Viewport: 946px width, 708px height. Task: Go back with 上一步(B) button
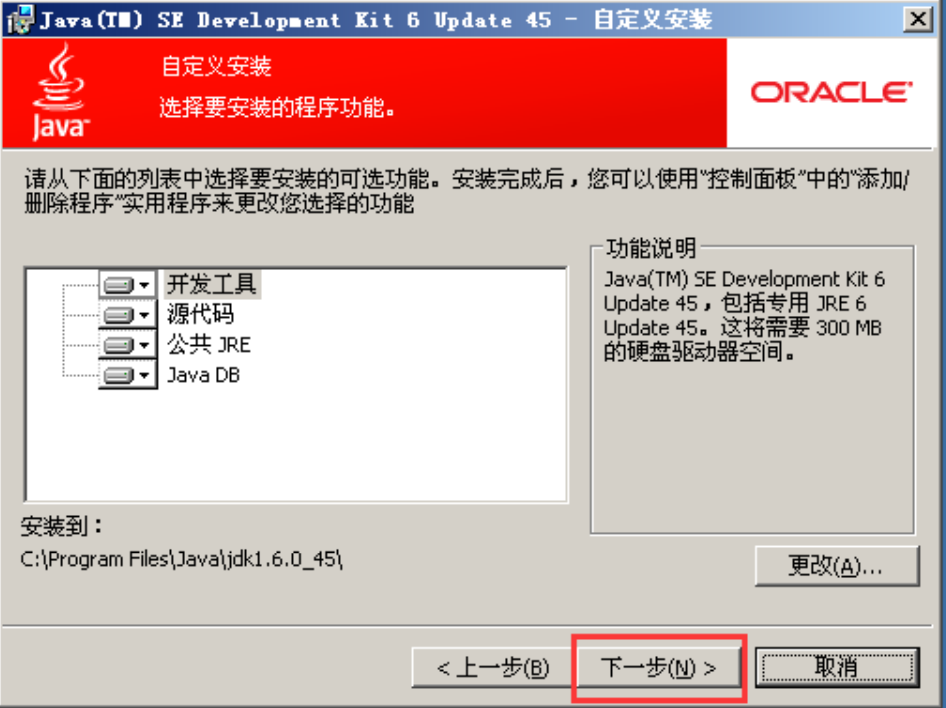point(493,668)
